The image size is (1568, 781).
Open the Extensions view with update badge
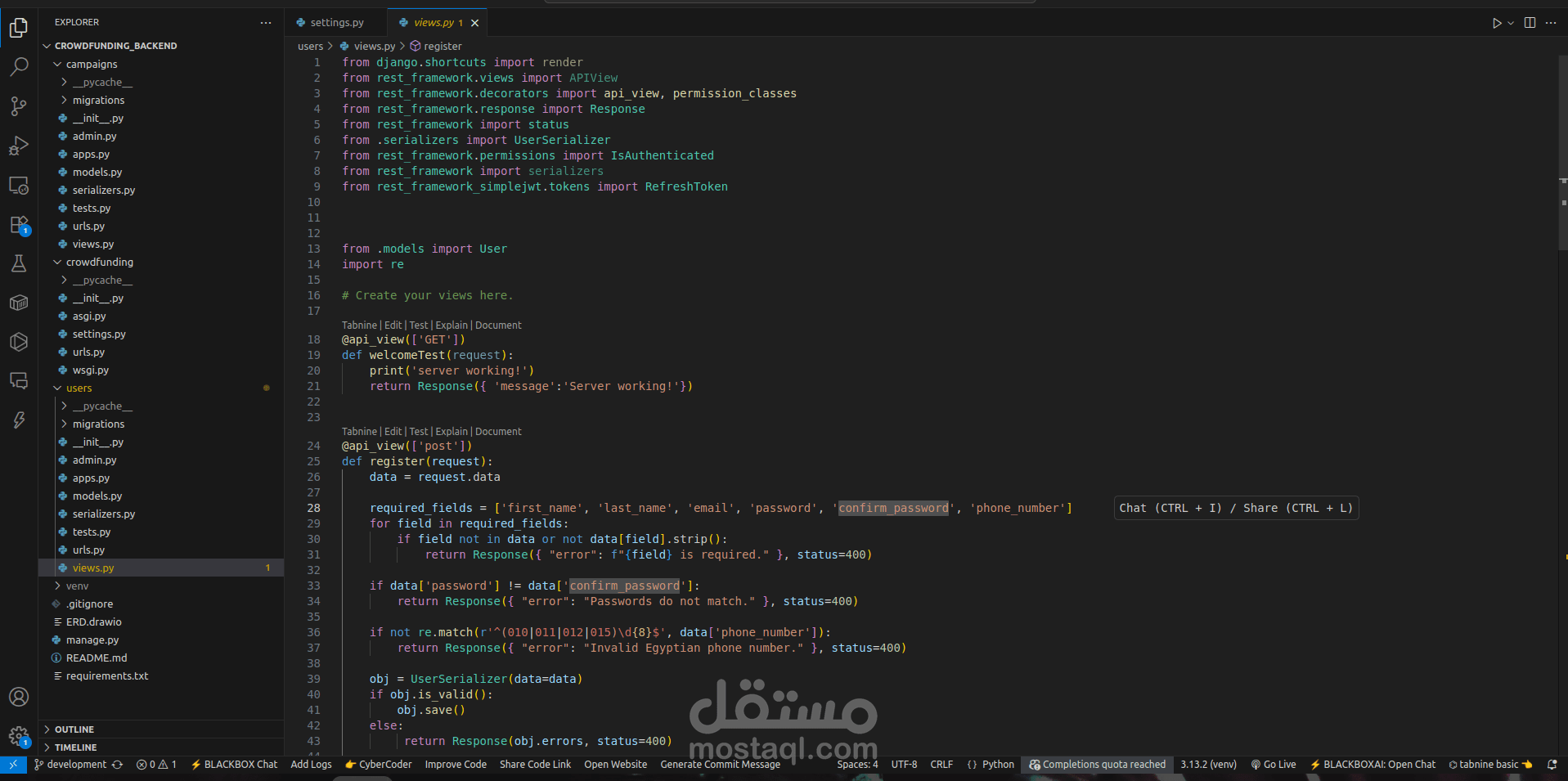[19, 225]
